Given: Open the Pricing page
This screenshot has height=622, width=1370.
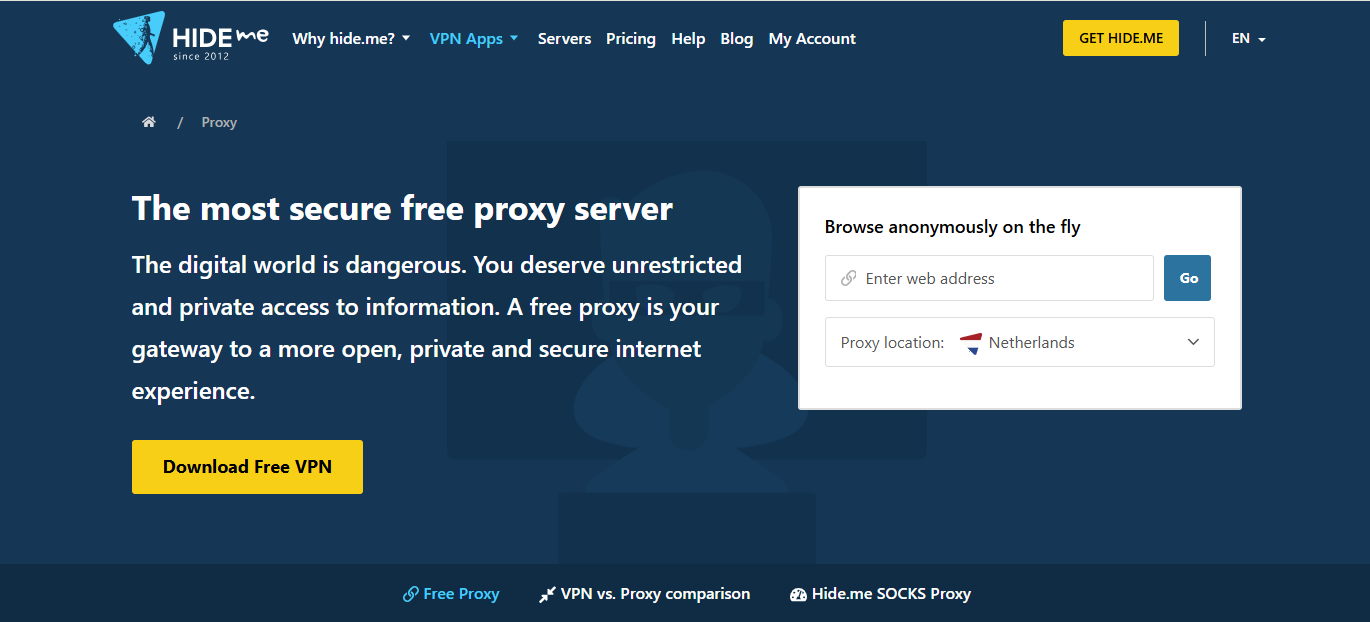Looking at the screenshot, I should coord(631,39).
